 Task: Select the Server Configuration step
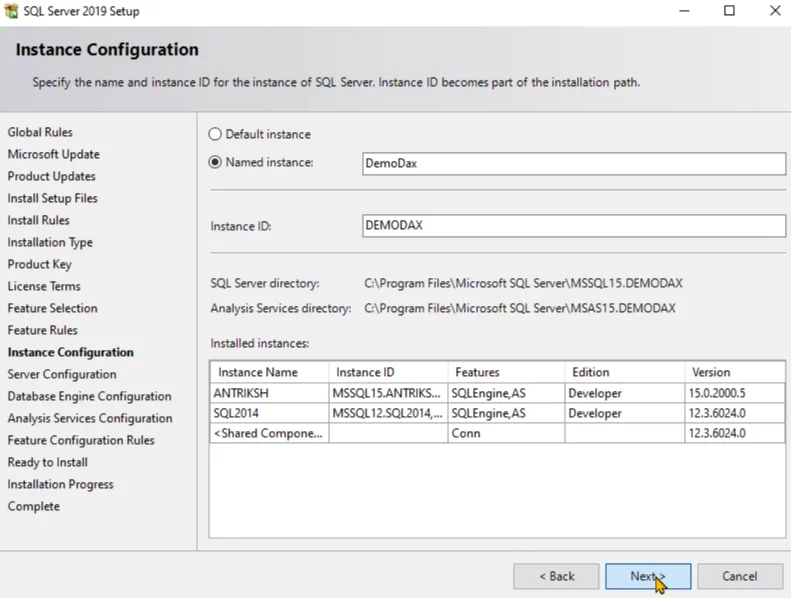(x=62, y=374)
